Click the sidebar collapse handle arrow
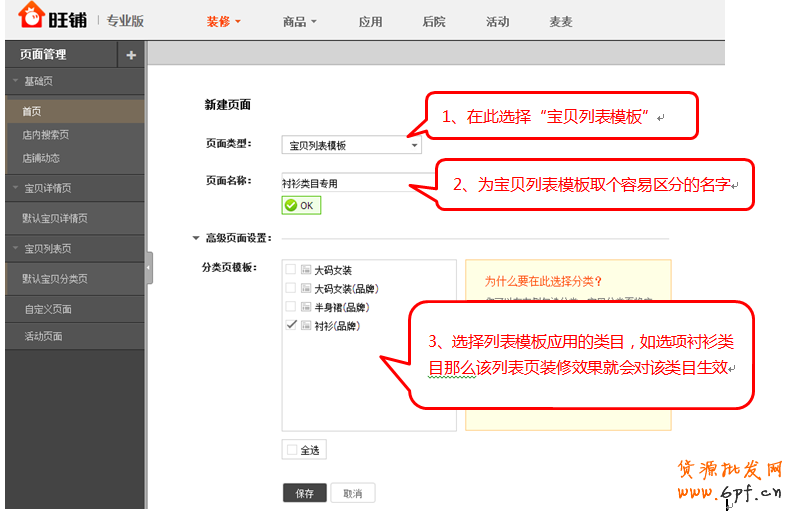This screenshot has width=792, height=514. (x=149, y=267)
